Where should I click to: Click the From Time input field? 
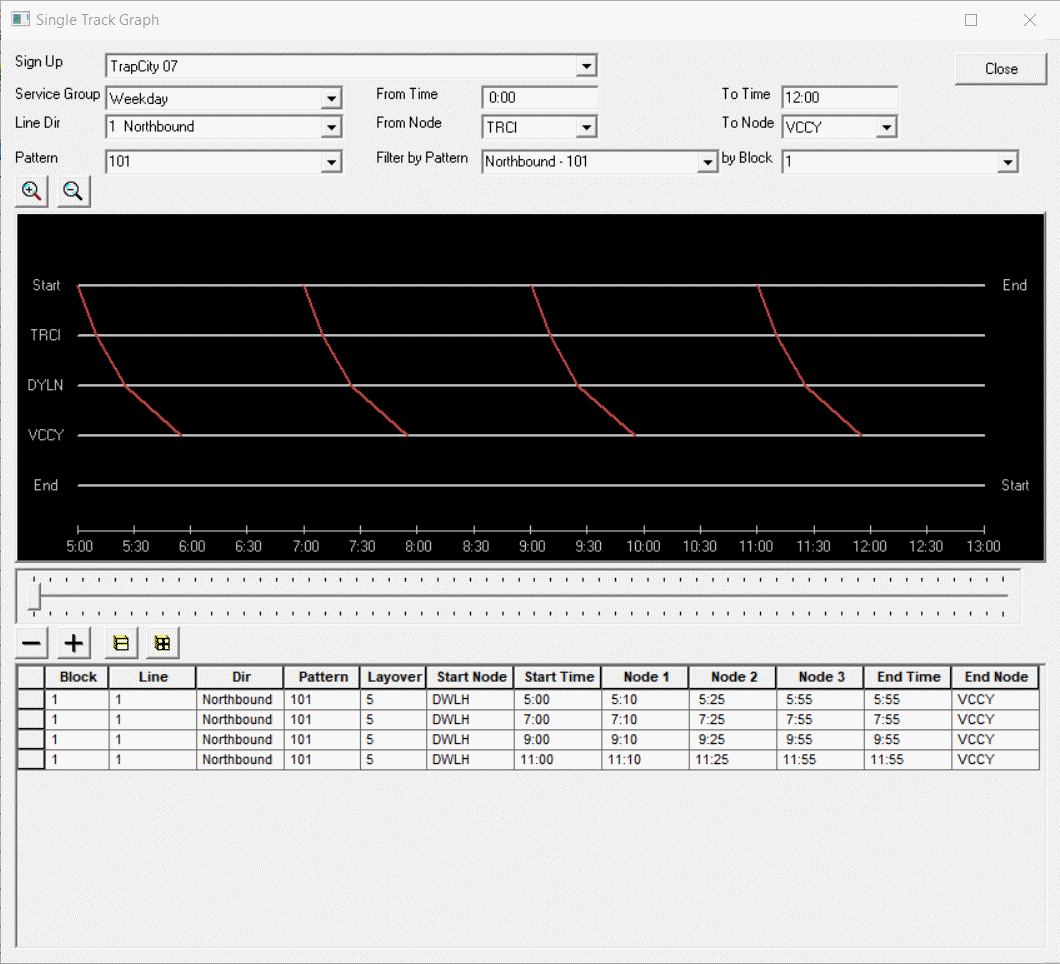pyautogui.click(x=539, y=97)
